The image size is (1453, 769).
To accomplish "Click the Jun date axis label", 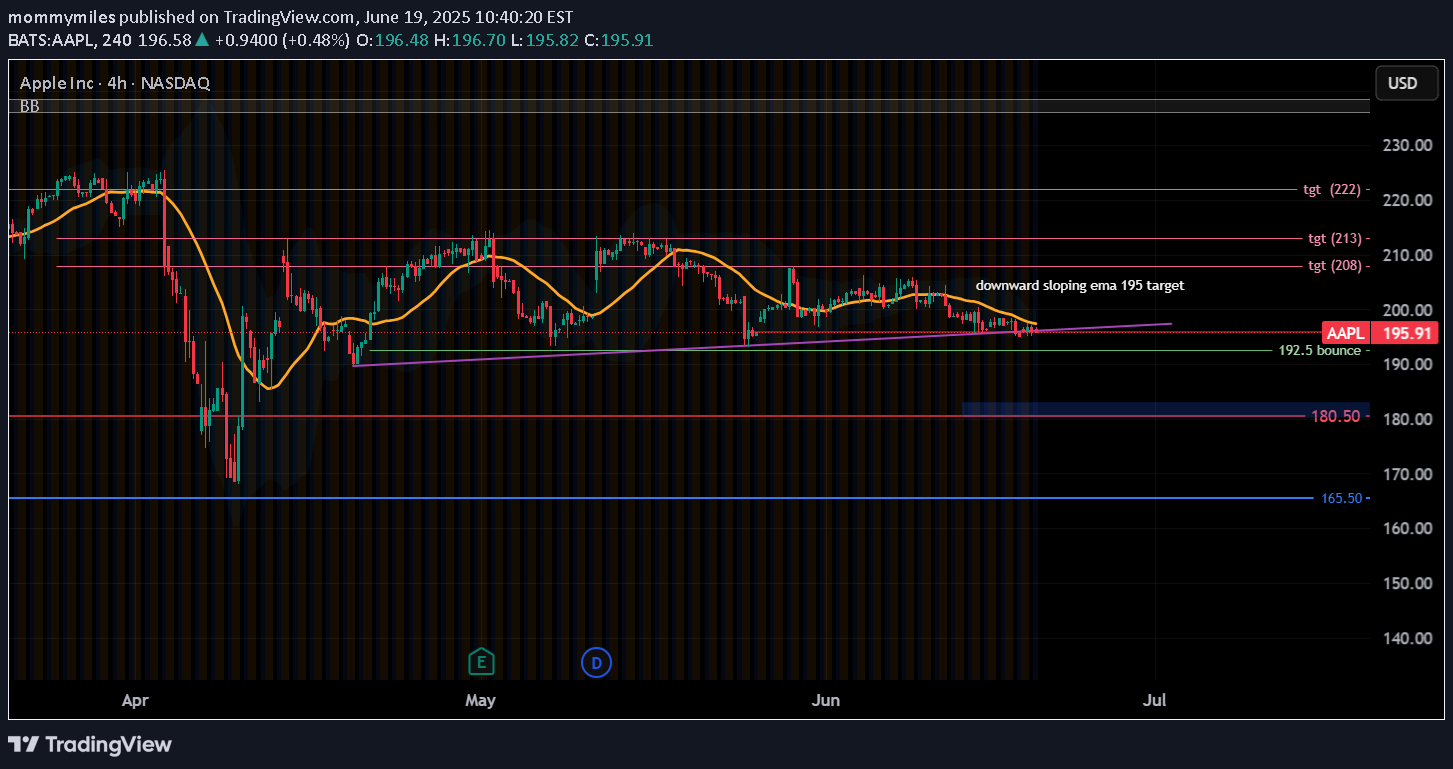I will tap(826, 700).
